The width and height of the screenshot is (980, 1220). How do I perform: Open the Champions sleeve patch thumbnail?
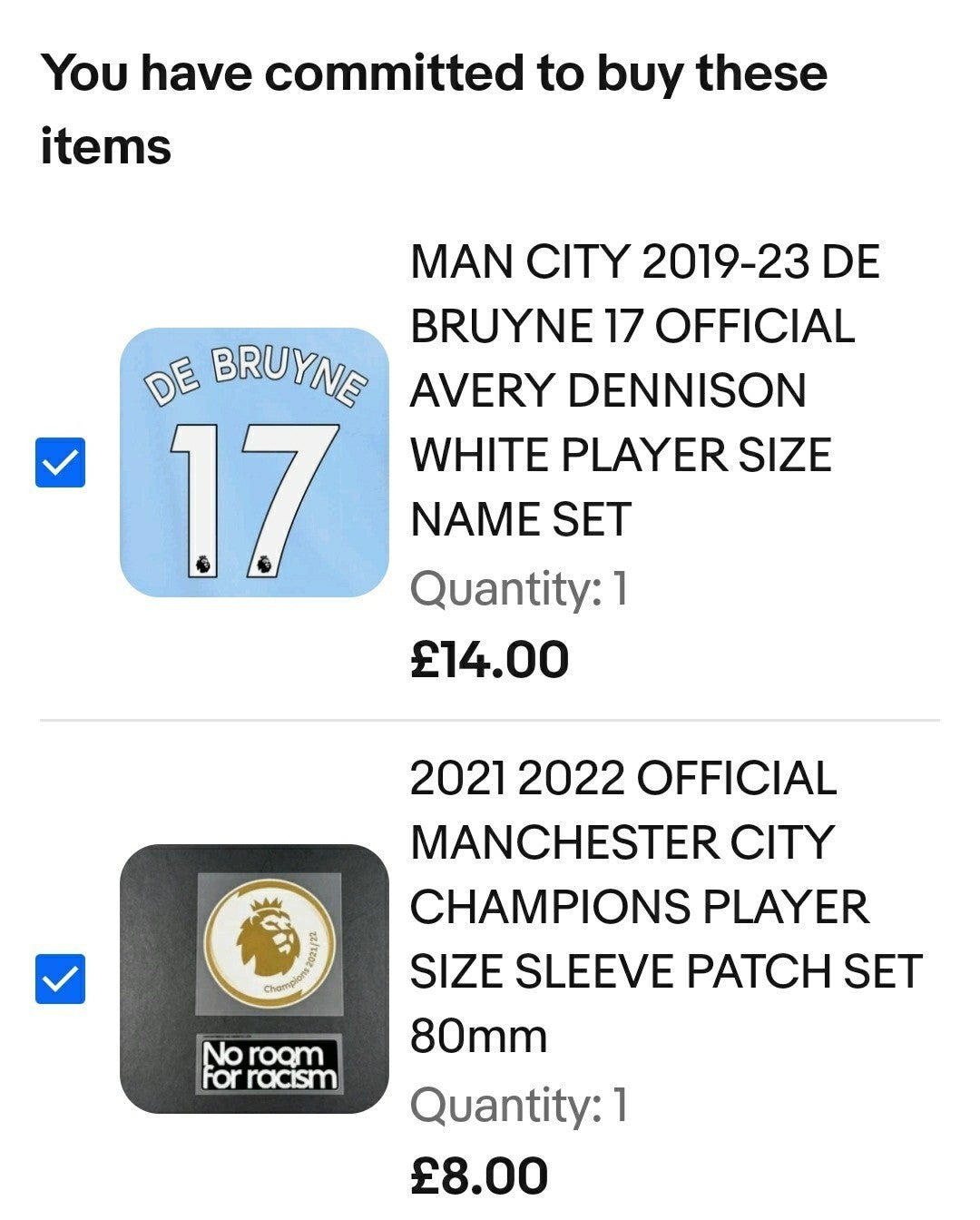[254, 979]
